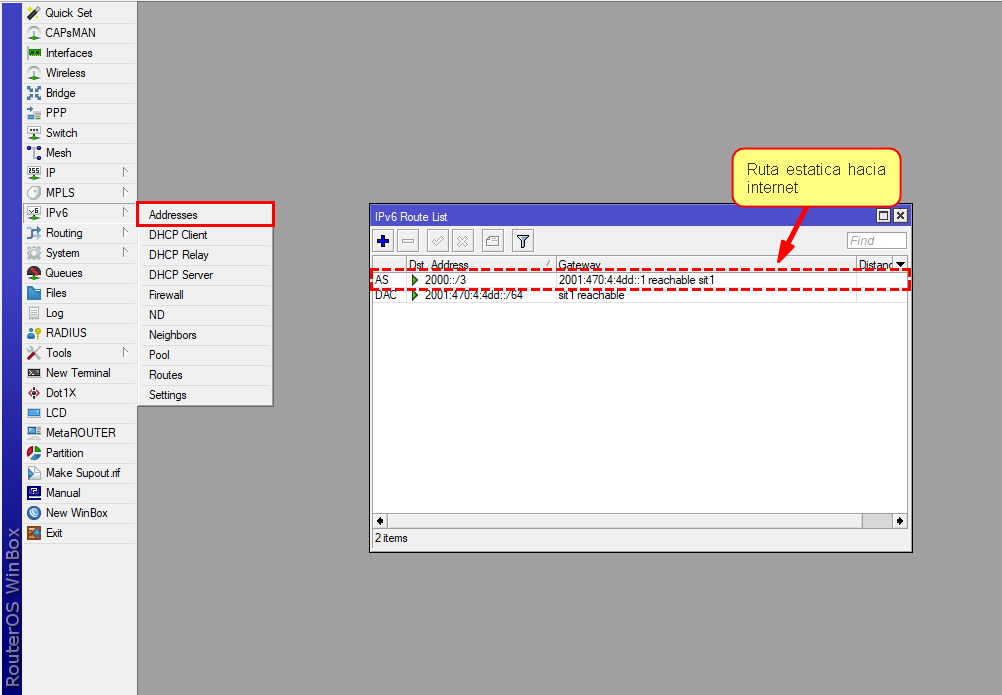Open the funnel filter icon
The image size is (1002, 695).
(523, 241)
